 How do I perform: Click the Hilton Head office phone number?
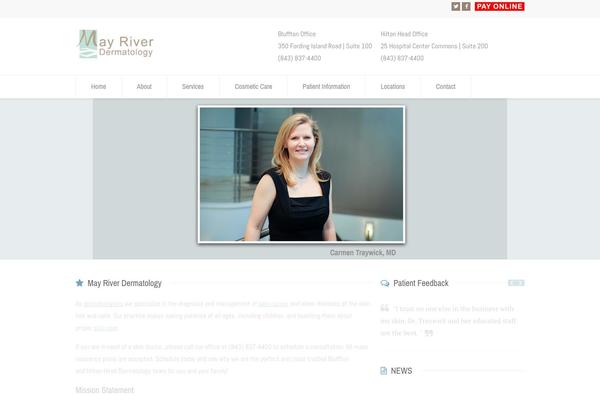click(x=402, y=58)
